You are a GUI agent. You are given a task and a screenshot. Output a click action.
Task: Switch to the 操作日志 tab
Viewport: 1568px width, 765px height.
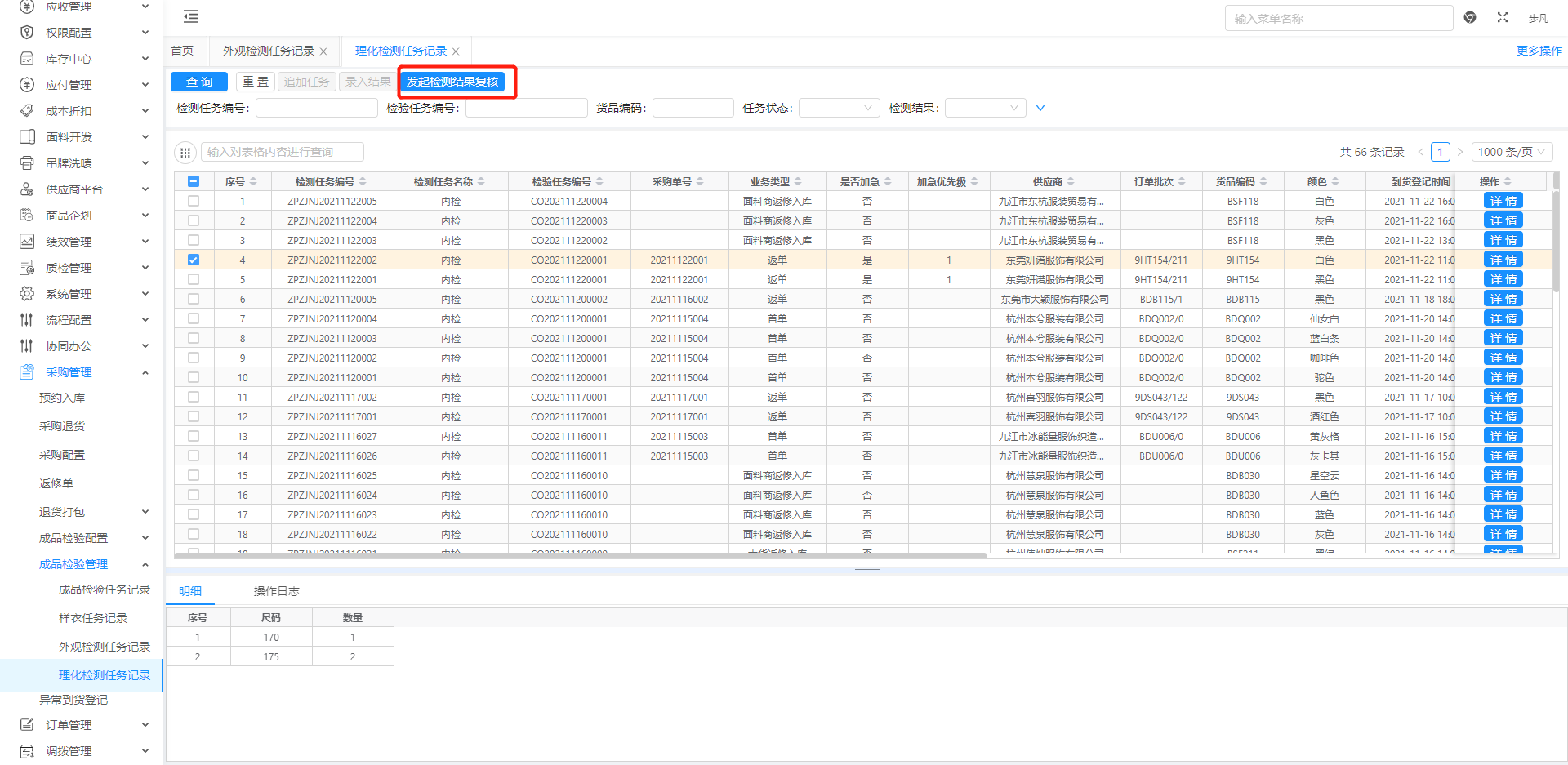(276, 591)
